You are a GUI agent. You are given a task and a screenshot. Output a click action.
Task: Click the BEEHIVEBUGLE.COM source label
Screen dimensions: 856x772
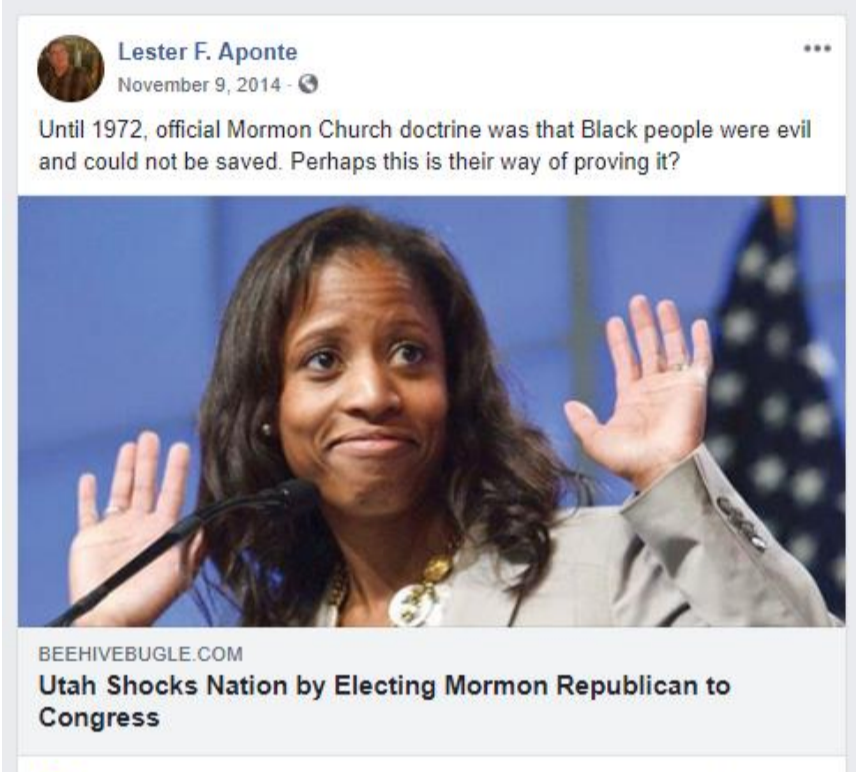pyautogui.click(x=141, y=654)
